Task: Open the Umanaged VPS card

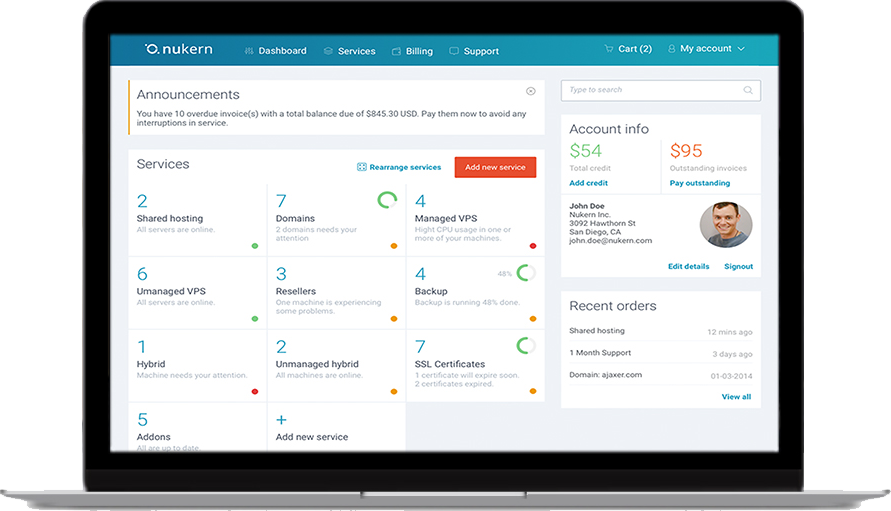Action: 197,293
